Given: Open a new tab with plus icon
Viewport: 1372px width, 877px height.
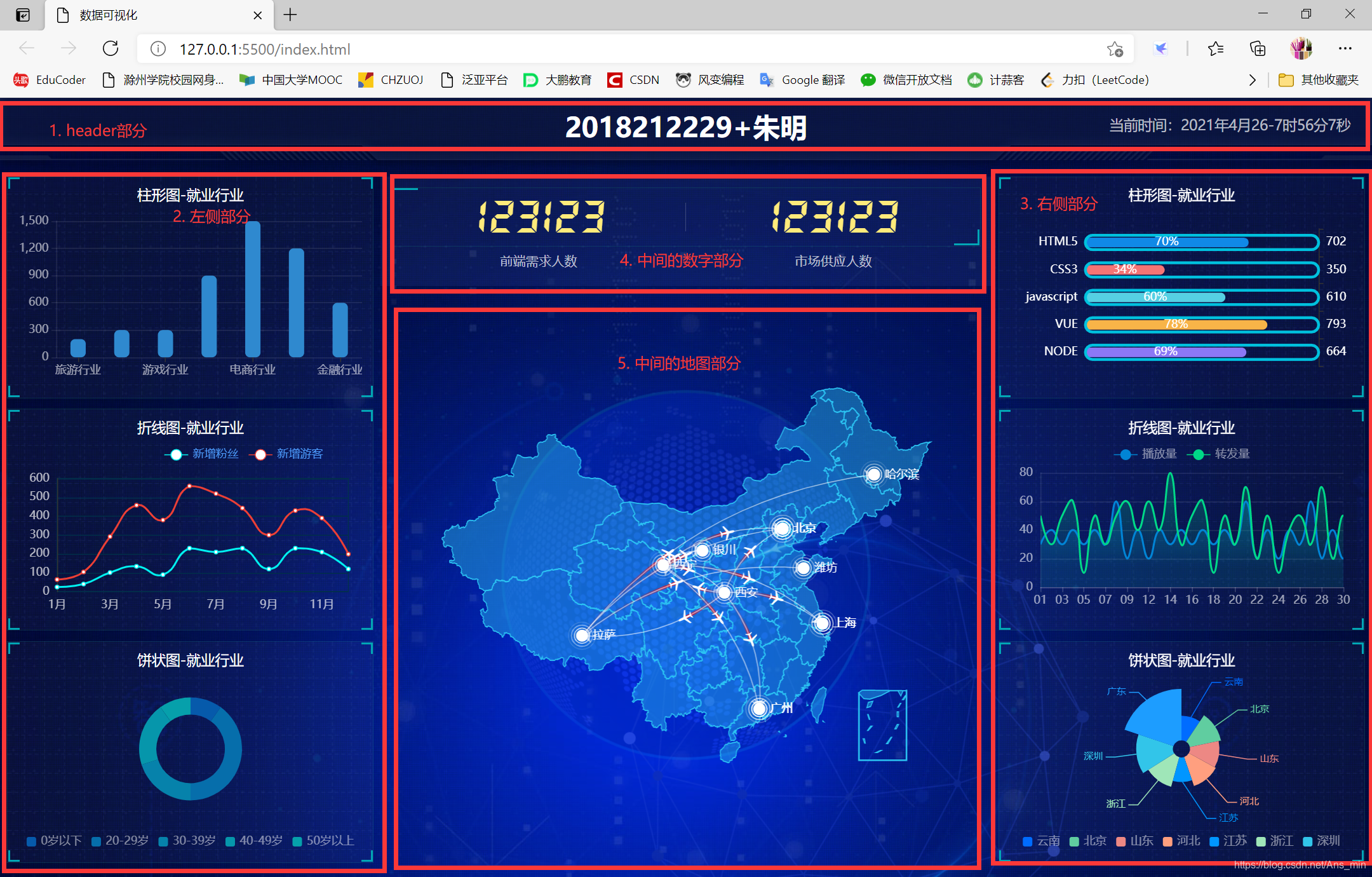Looking at the screenshot, I should pos(290,15).
